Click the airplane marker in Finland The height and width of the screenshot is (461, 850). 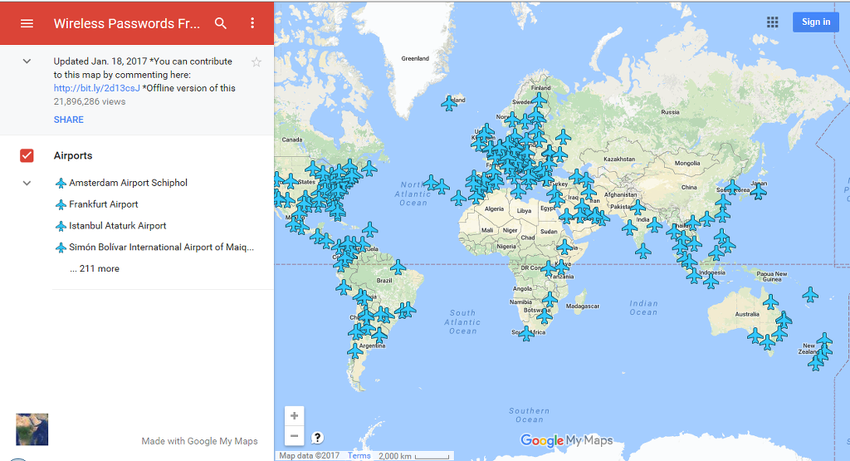tap(539, 100)
